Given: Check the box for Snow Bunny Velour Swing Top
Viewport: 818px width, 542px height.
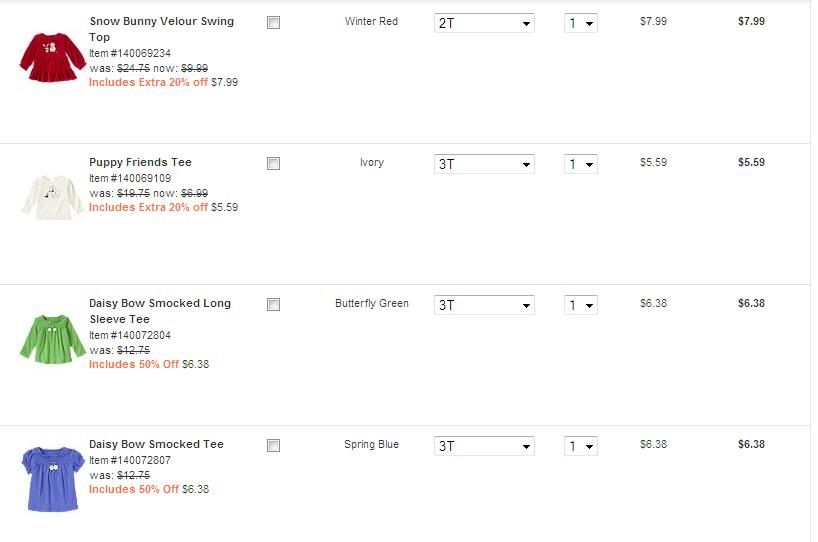Looking at the screenshot, I should (273, 23).
